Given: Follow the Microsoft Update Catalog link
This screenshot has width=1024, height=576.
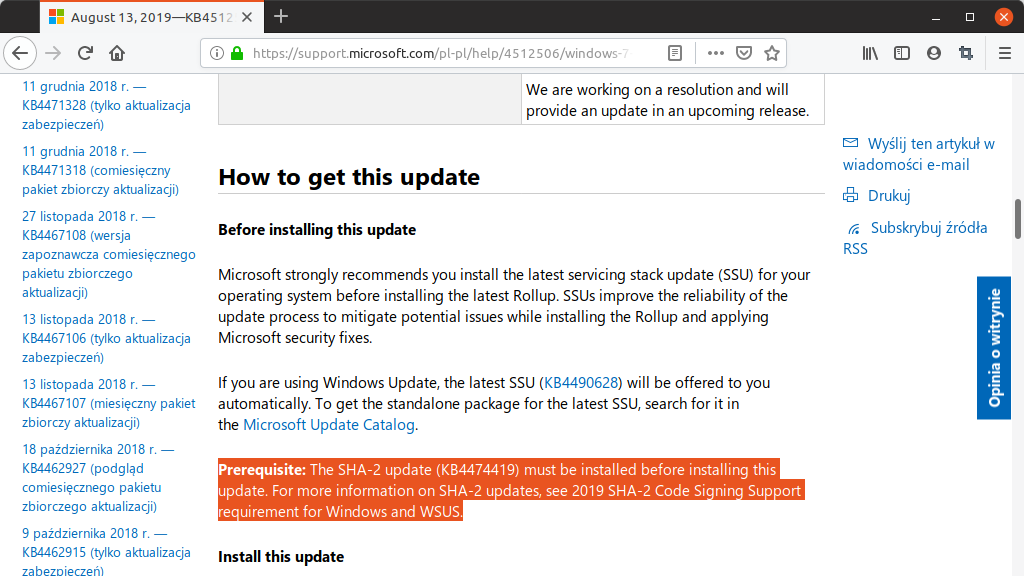Looking at the screenshot, I should 328,424.
